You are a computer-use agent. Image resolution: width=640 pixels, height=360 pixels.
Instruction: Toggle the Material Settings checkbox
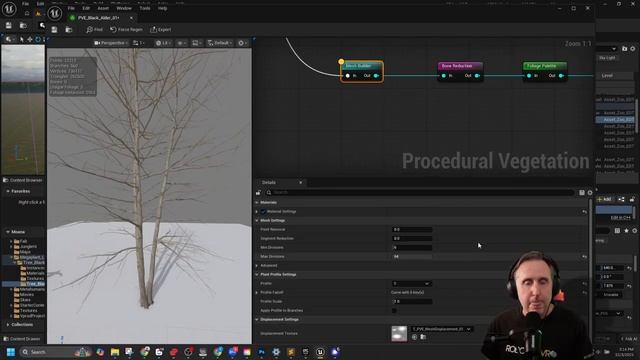pos(263,211)
